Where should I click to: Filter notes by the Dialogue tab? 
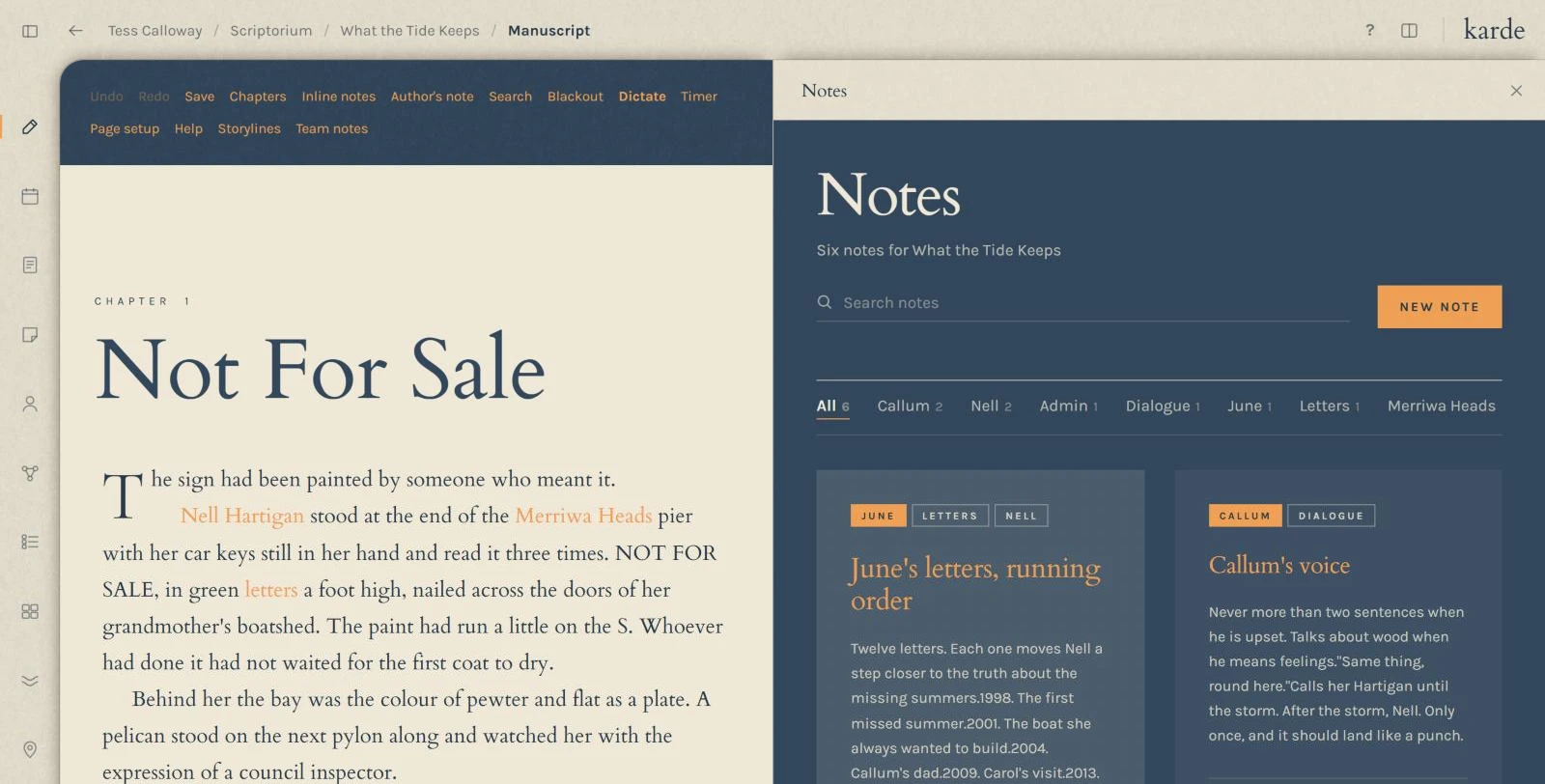1163,406
